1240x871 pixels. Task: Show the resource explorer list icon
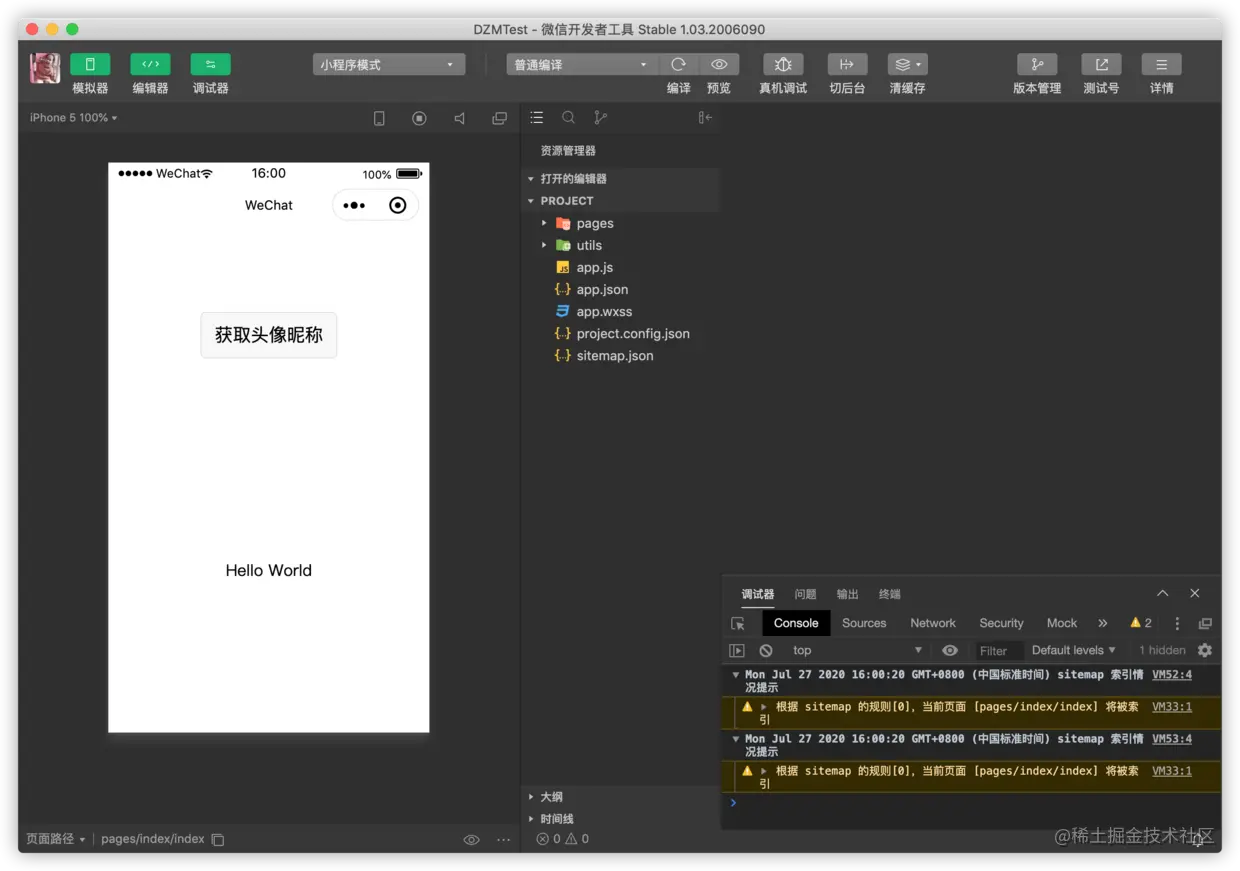[537, 118]
